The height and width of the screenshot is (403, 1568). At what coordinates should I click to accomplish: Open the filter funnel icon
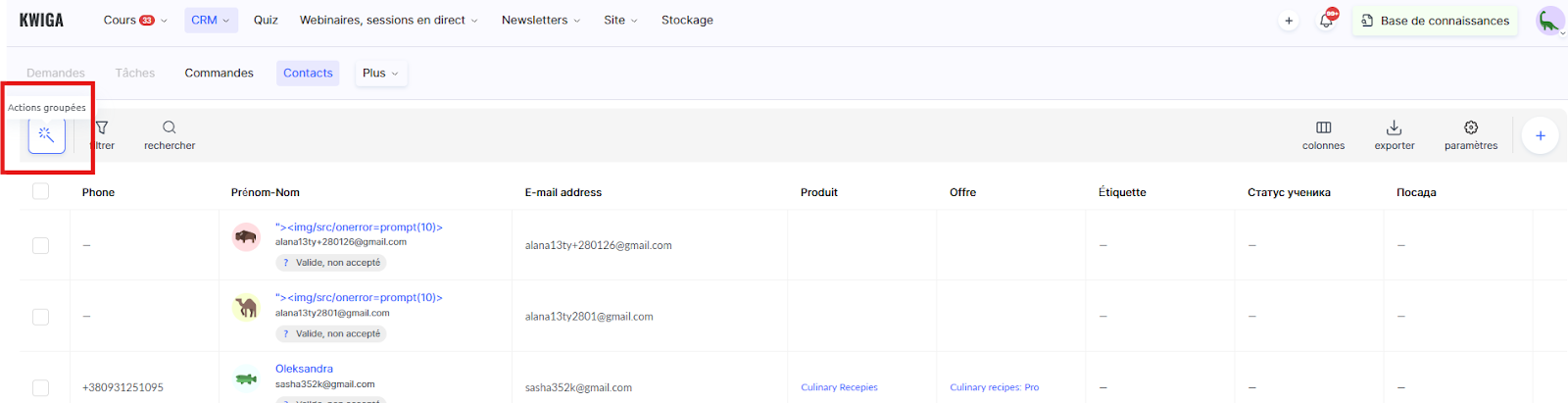(x=102, y=128)
